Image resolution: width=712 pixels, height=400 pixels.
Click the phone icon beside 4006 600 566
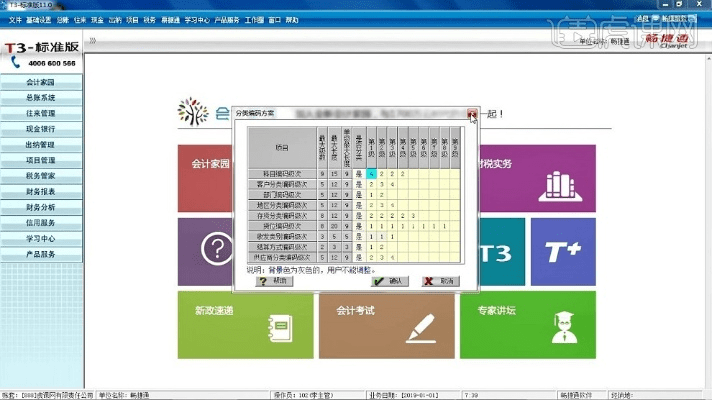click(x=15, y=63)
